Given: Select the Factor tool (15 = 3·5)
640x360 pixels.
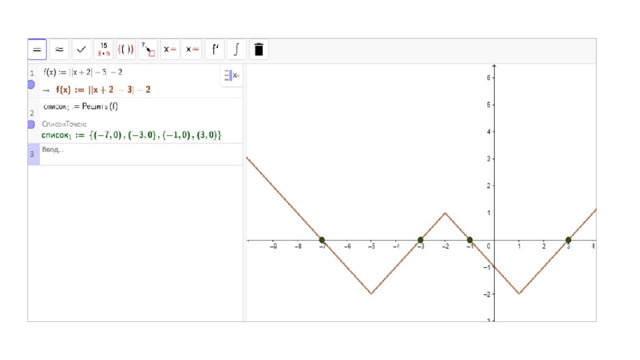Looking at the screenshot, I should (103, 50).
